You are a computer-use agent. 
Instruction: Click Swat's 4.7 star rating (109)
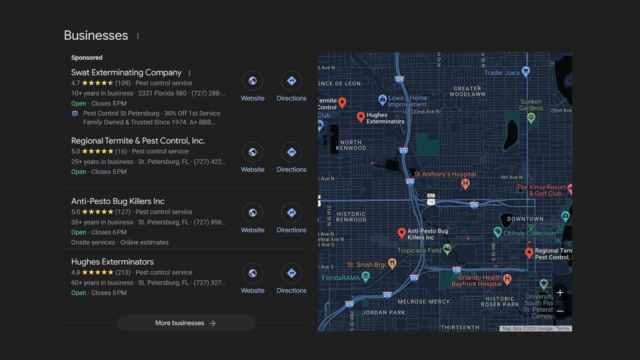point(100,83)
